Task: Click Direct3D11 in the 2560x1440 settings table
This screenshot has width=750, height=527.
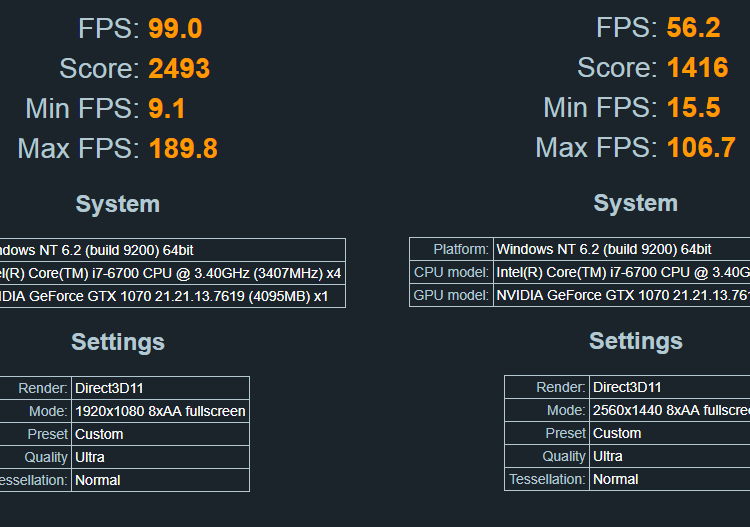Action: pyautogui.click(x=627, y=387)
